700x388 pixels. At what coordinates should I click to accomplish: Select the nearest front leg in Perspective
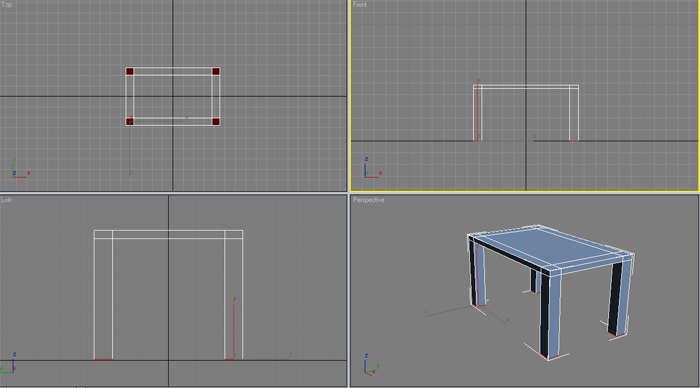[x=550, y=315]
